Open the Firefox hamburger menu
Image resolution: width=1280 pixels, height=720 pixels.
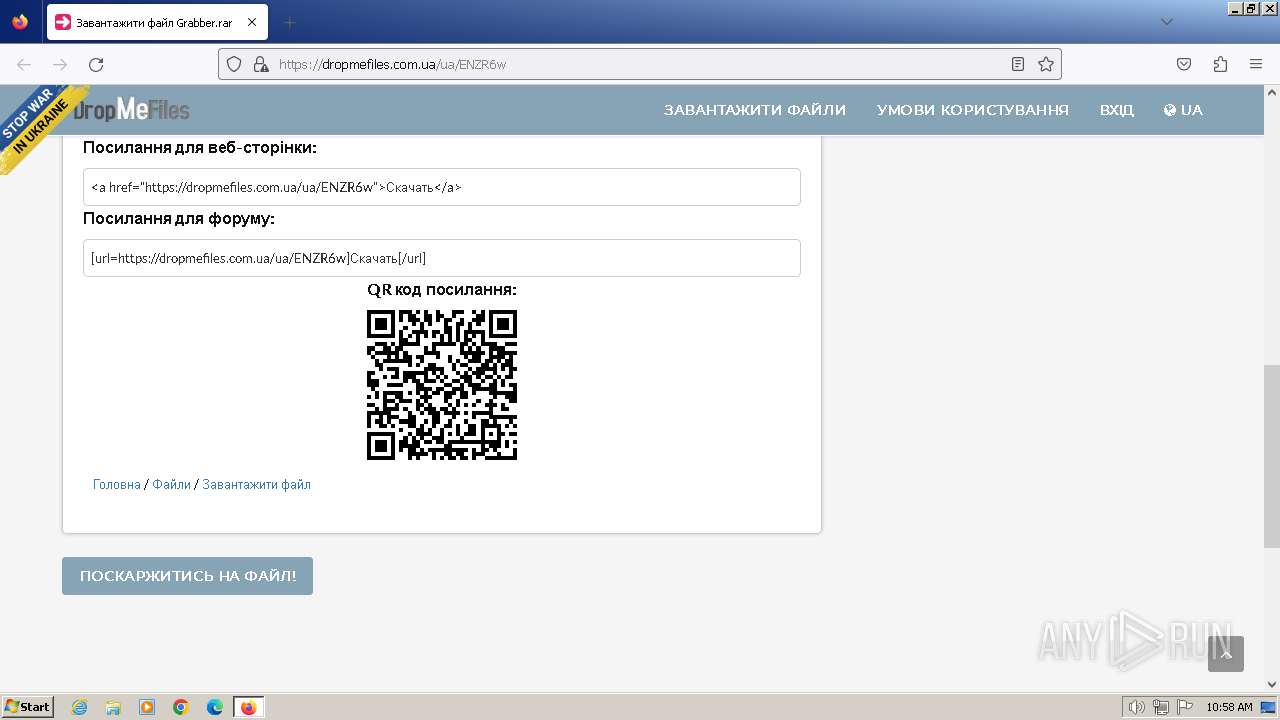[1256, 64]
